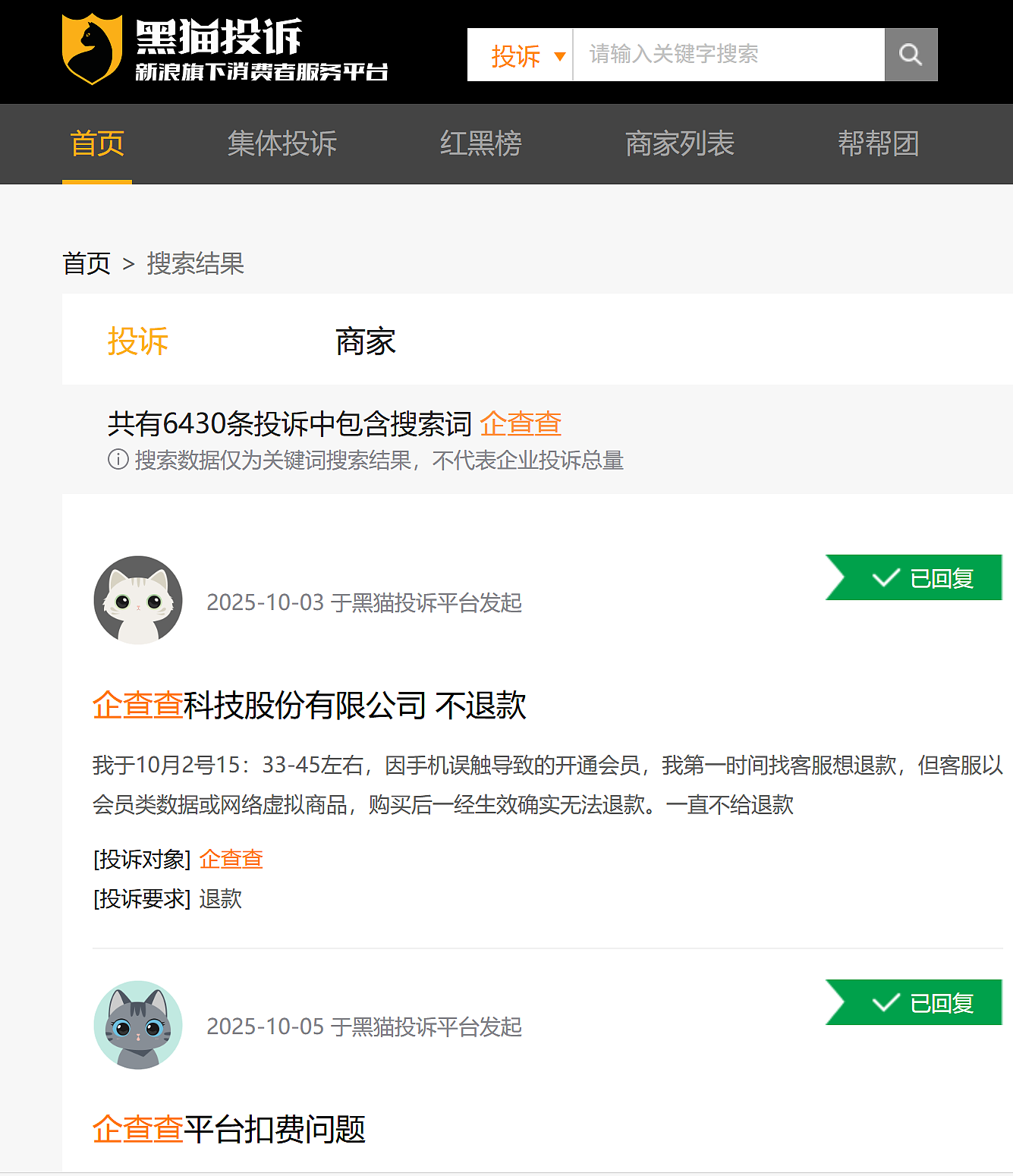Click 已回复 badge on 2025-10-05 complaint

pyautogui.click(x=914, y=1002)
